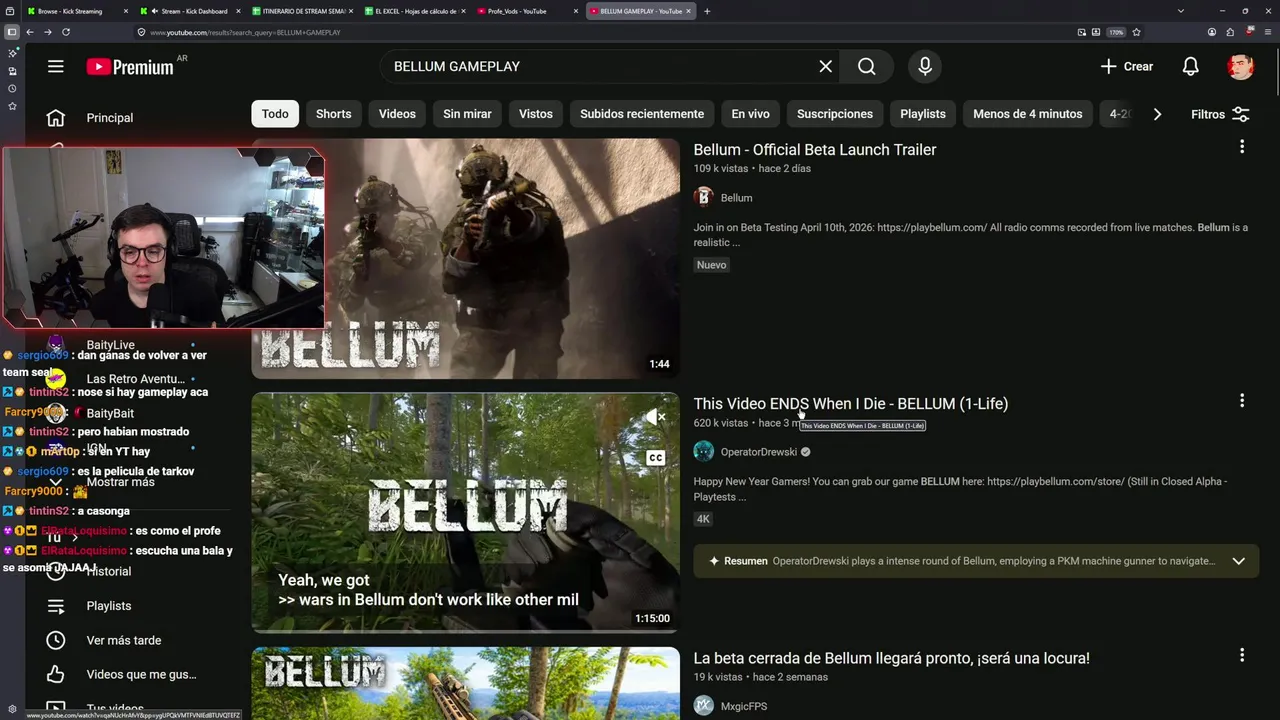Open options for This Video ENDS When I Die

tap(1242, 401)
